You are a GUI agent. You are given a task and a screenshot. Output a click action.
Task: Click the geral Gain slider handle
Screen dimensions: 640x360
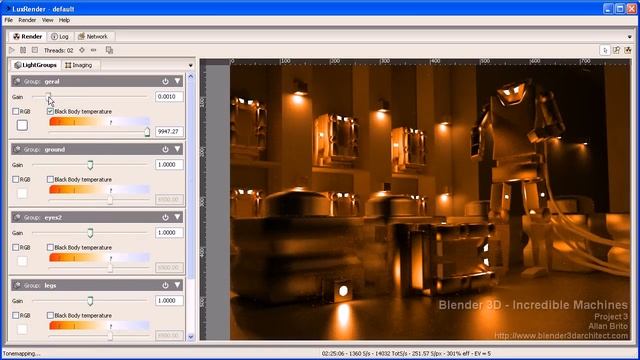click(x=48, y=96)
